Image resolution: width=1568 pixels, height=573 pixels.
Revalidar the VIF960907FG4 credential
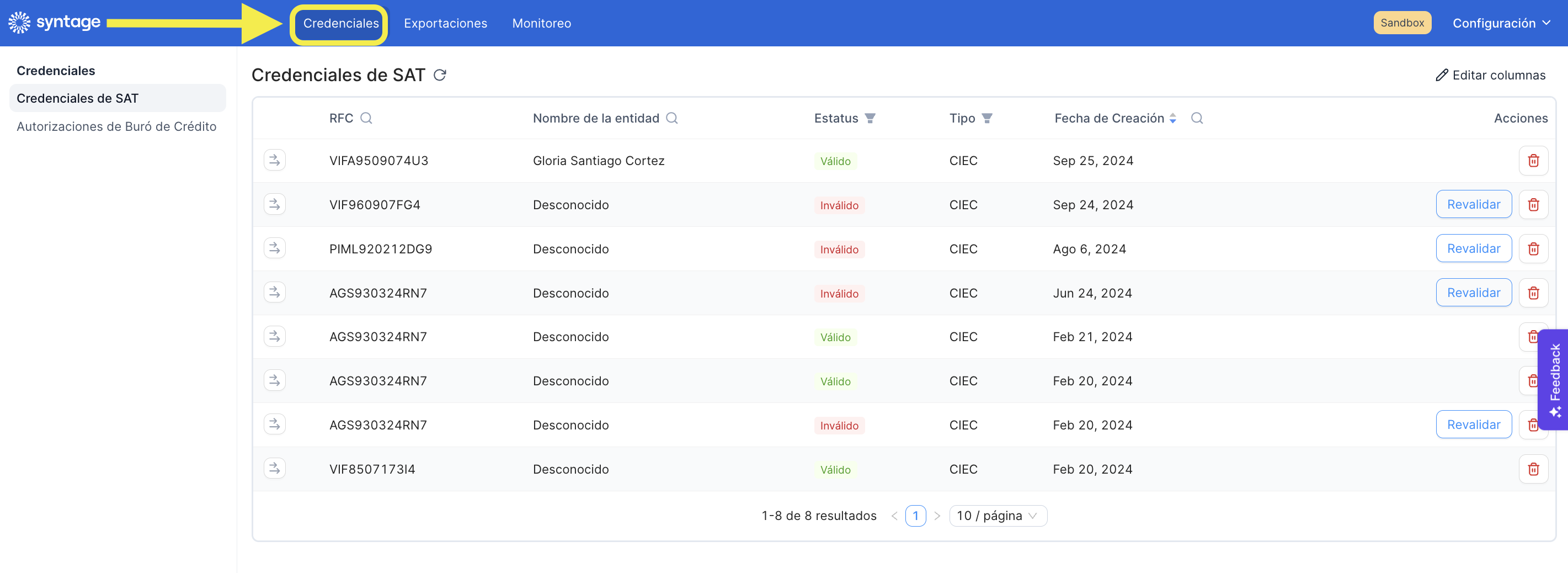tap(1473, 205)
